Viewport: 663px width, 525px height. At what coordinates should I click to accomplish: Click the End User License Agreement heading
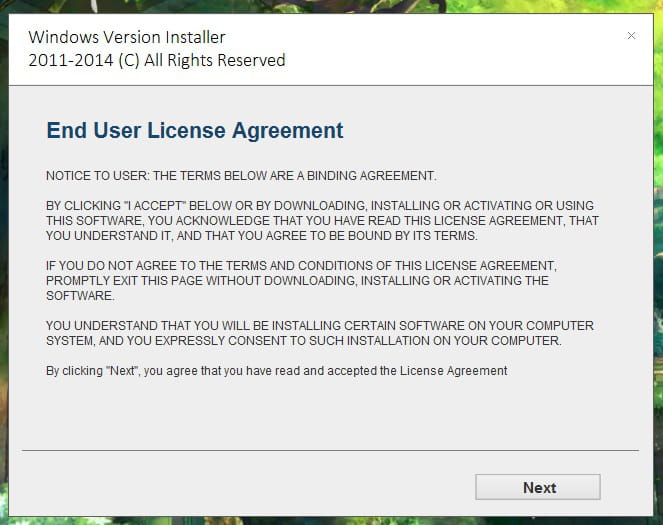tap(195, 130)
